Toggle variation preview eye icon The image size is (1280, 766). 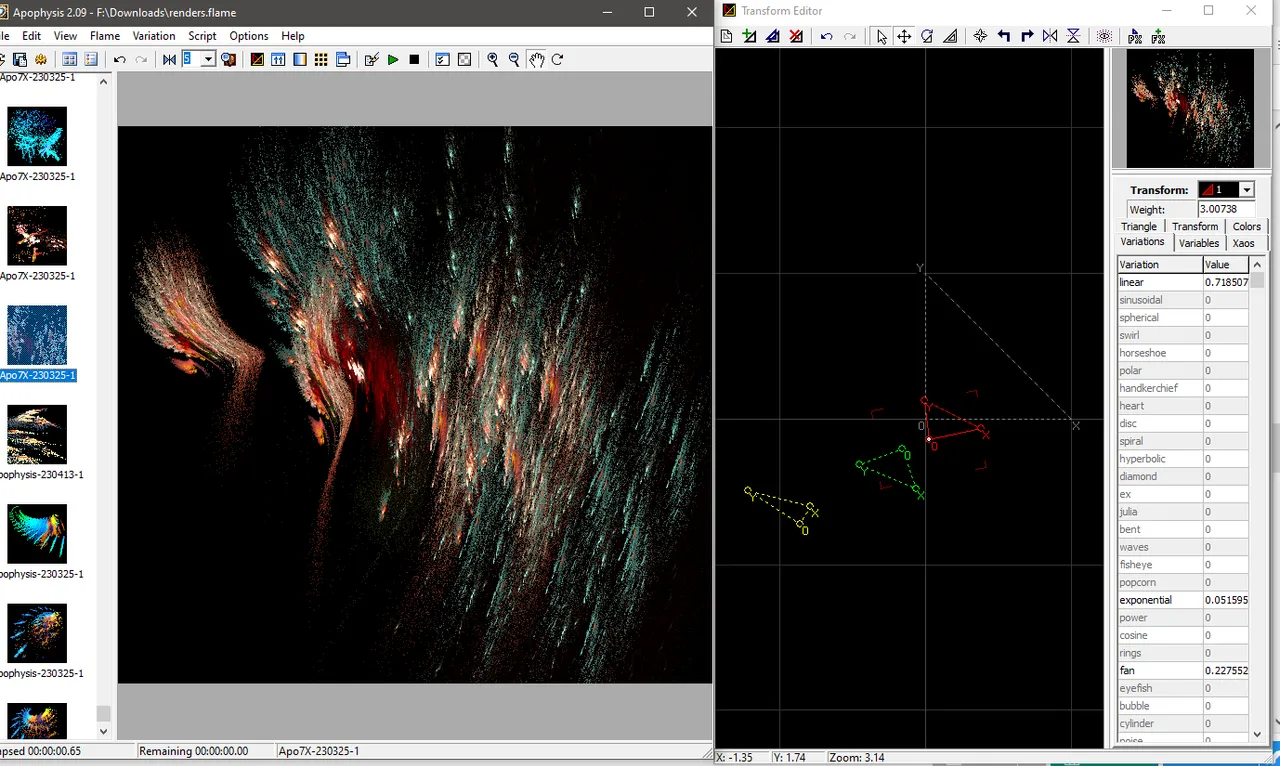[1104, 37]
